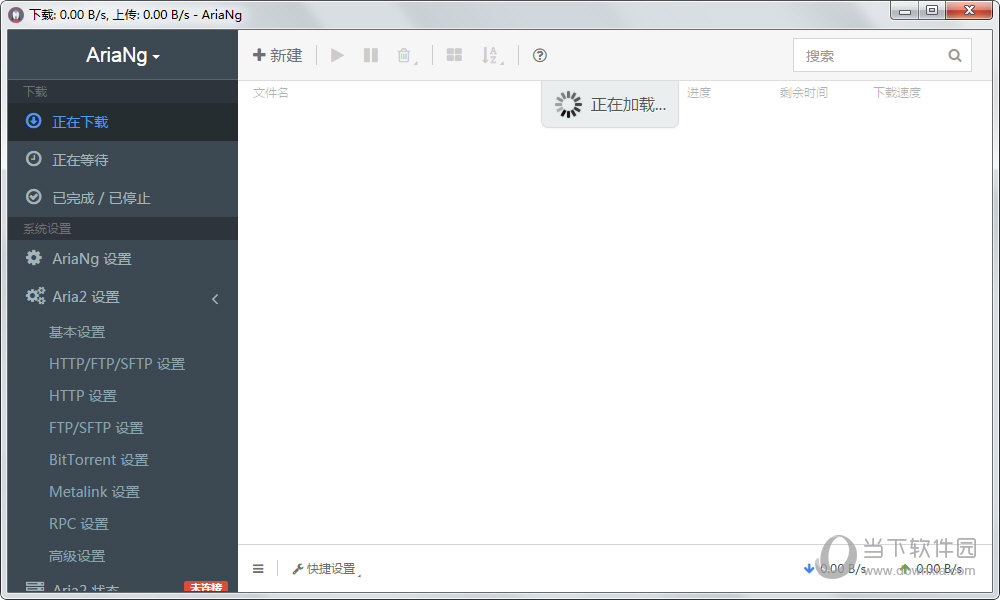Image resolution: width=1000 pixels, height=600 pixels.
Task: Click the Aria2 设置 collapse chevron
Action: click(215, 298)
